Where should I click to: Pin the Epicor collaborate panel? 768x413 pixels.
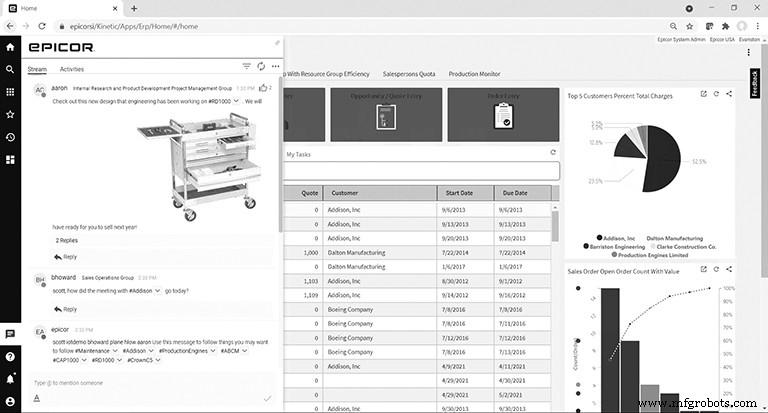(x=277, y=43)
